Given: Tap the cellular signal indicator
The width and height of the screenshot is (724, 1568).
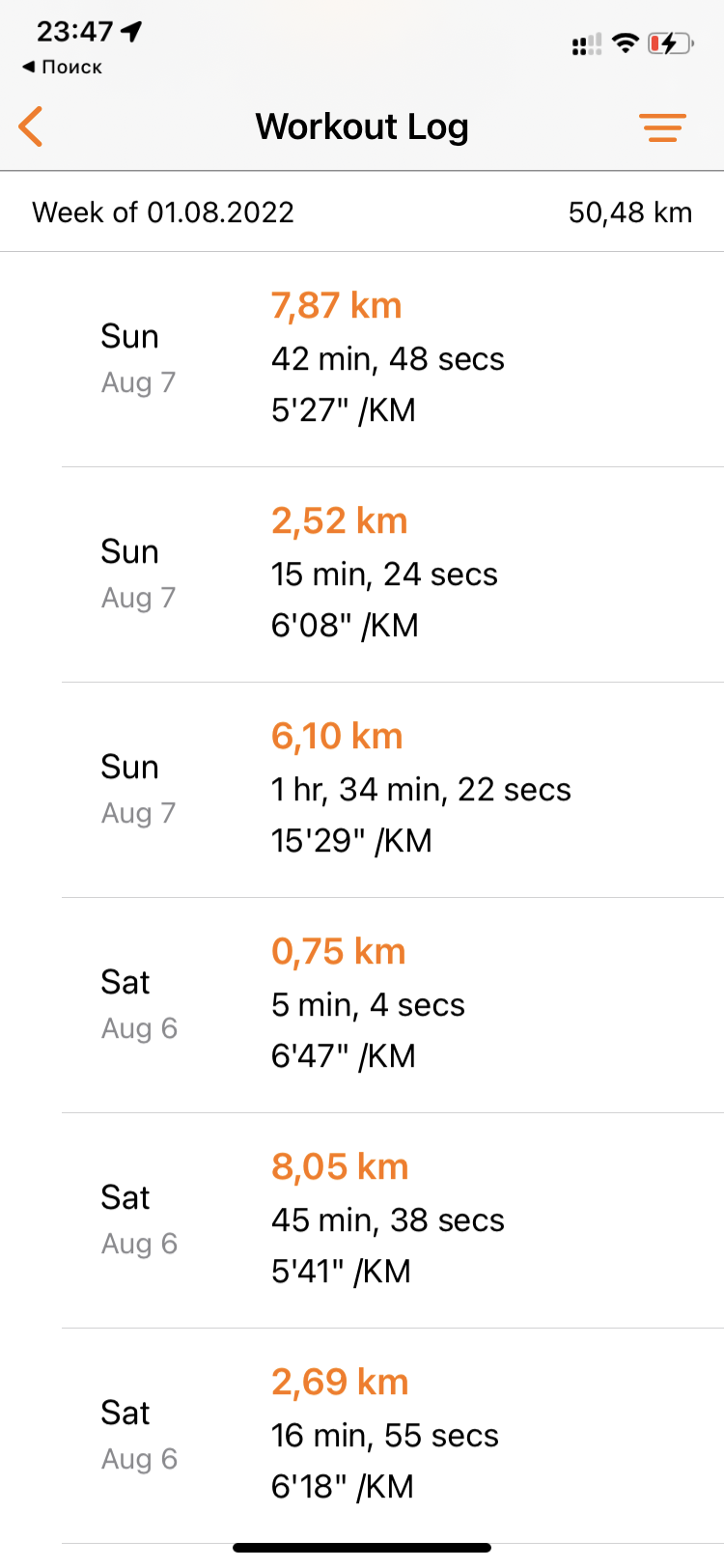Looking at the screenshot, I should pyautogui.click(x=586, y=44).
